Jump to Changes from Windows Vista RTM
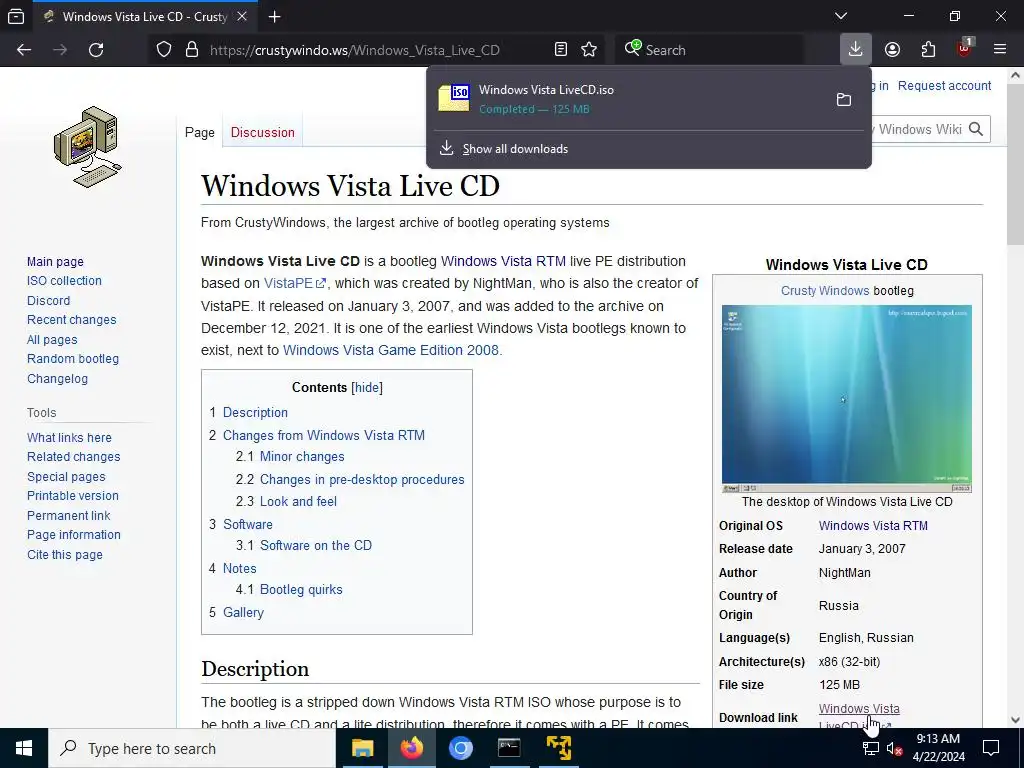This screenshot has width=1024, height=768. 317,436
